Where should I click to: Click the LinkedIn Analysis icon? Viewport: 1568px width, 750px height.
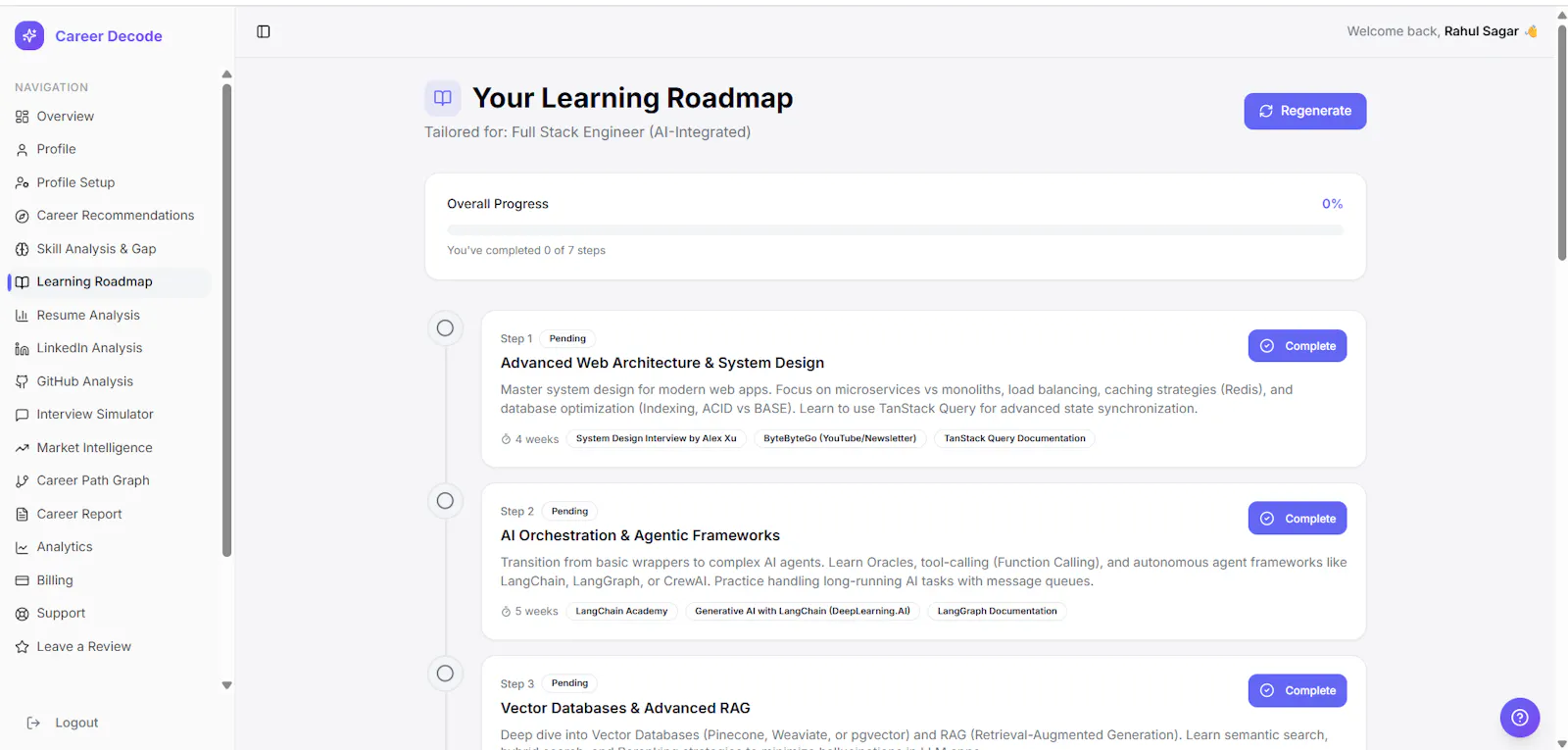click(22, 349)
